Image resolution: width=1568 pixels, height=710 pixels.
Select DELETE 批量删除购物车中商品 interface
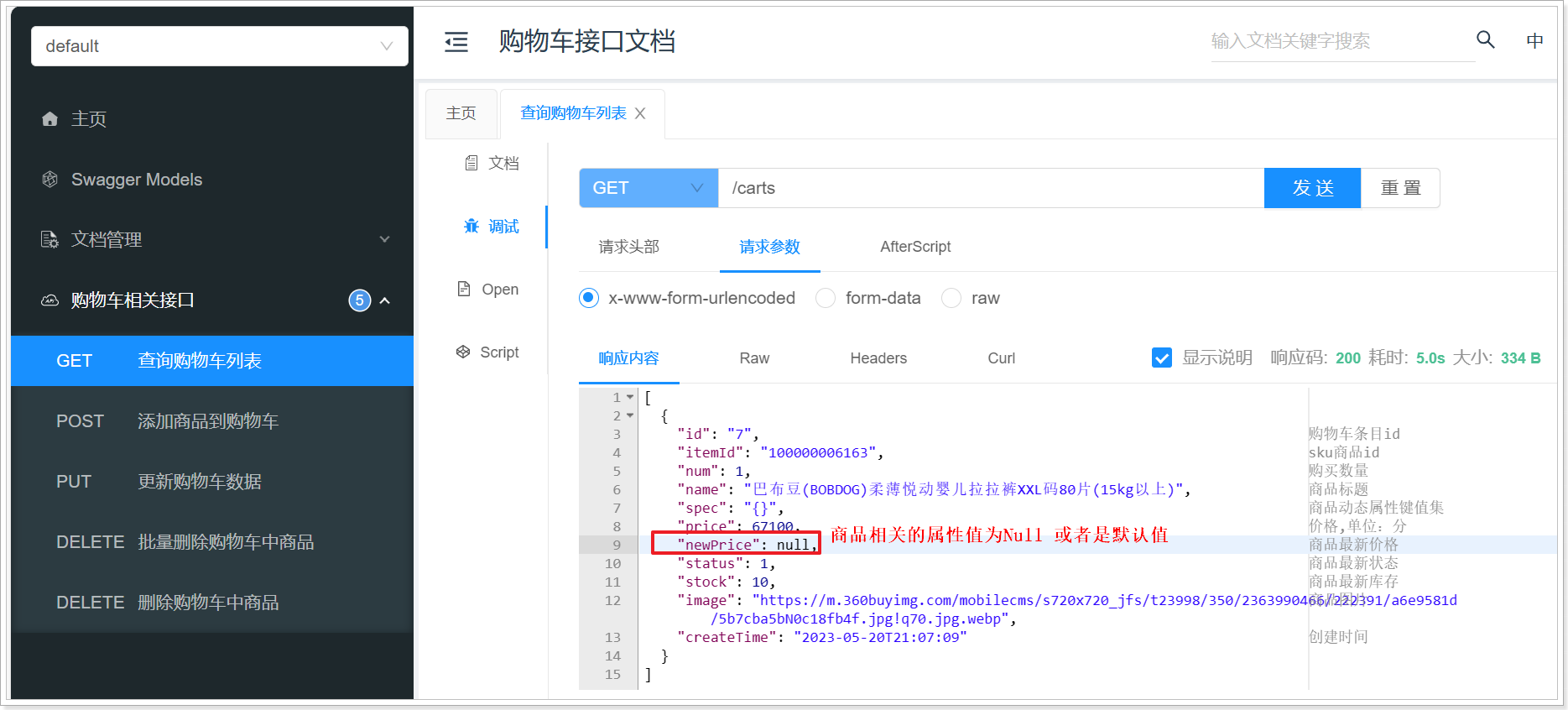[212, 542]
